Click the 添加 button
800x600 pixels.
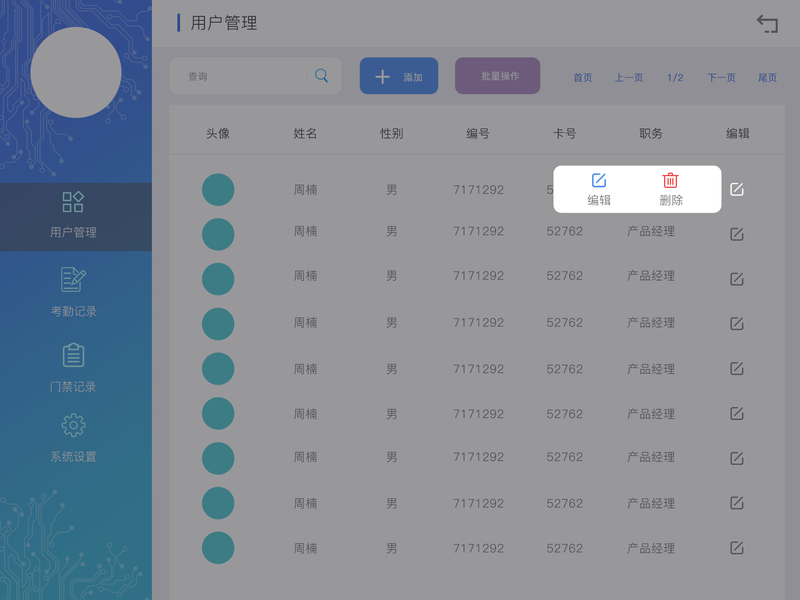pos(399,76)
